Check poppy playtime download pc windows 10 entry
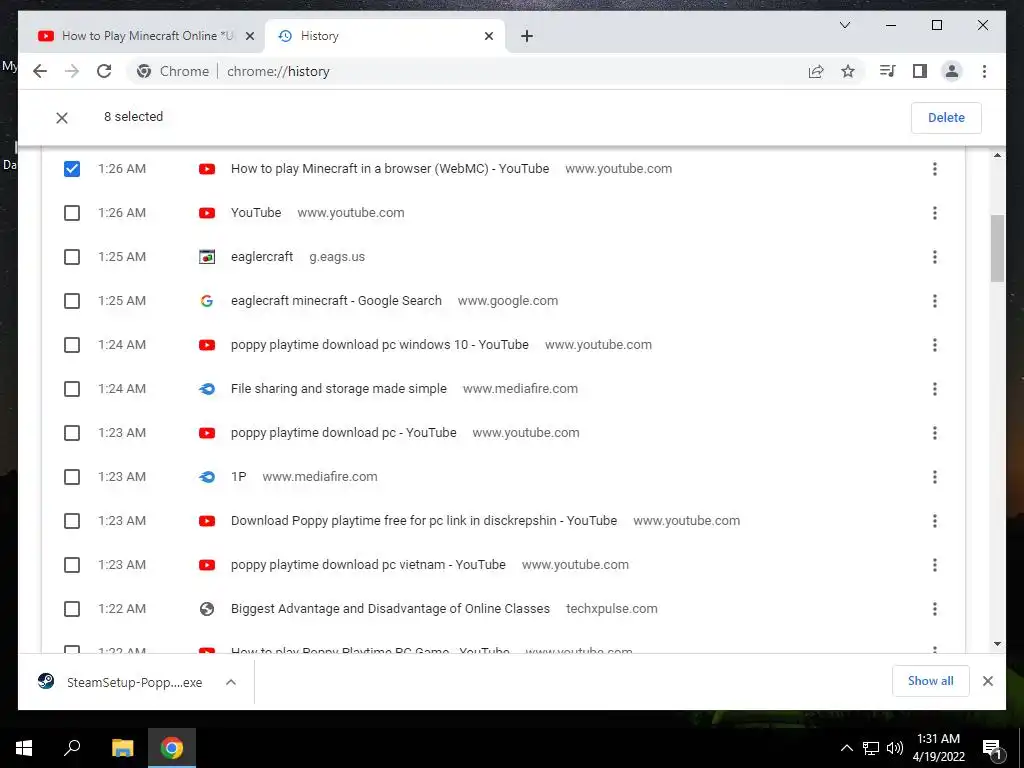Viewport: 1024px width, 768px height. (72, 345)
